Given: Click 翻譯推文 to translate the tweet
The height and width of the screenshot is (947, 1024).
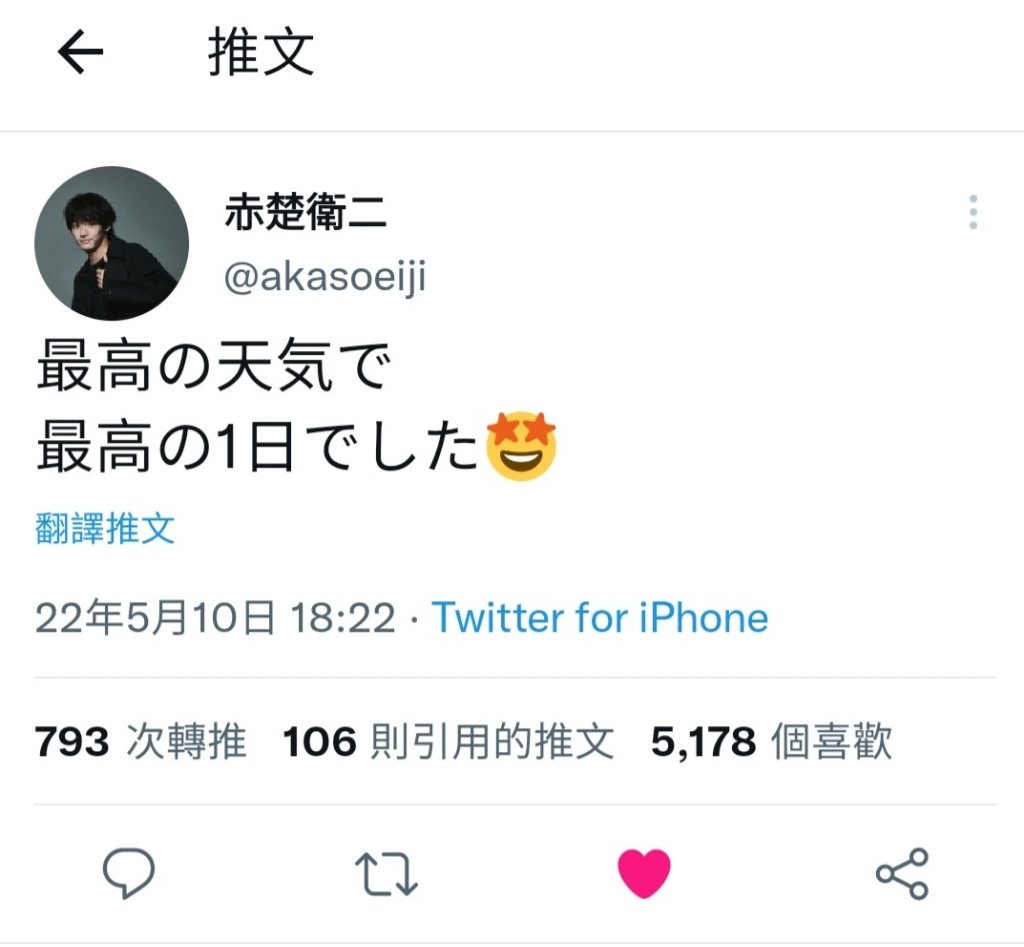Looking at the screenshot, I should [105, 528].
